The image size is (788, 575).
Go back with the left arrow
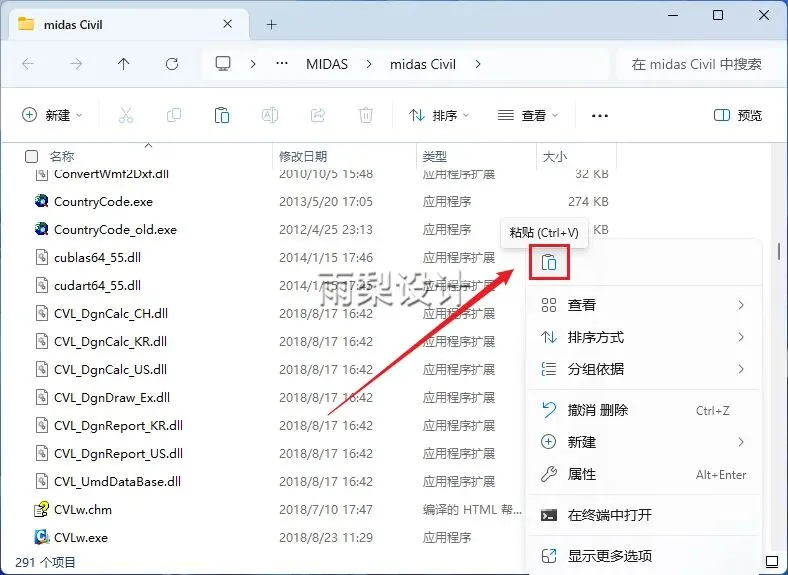(28, 64)
